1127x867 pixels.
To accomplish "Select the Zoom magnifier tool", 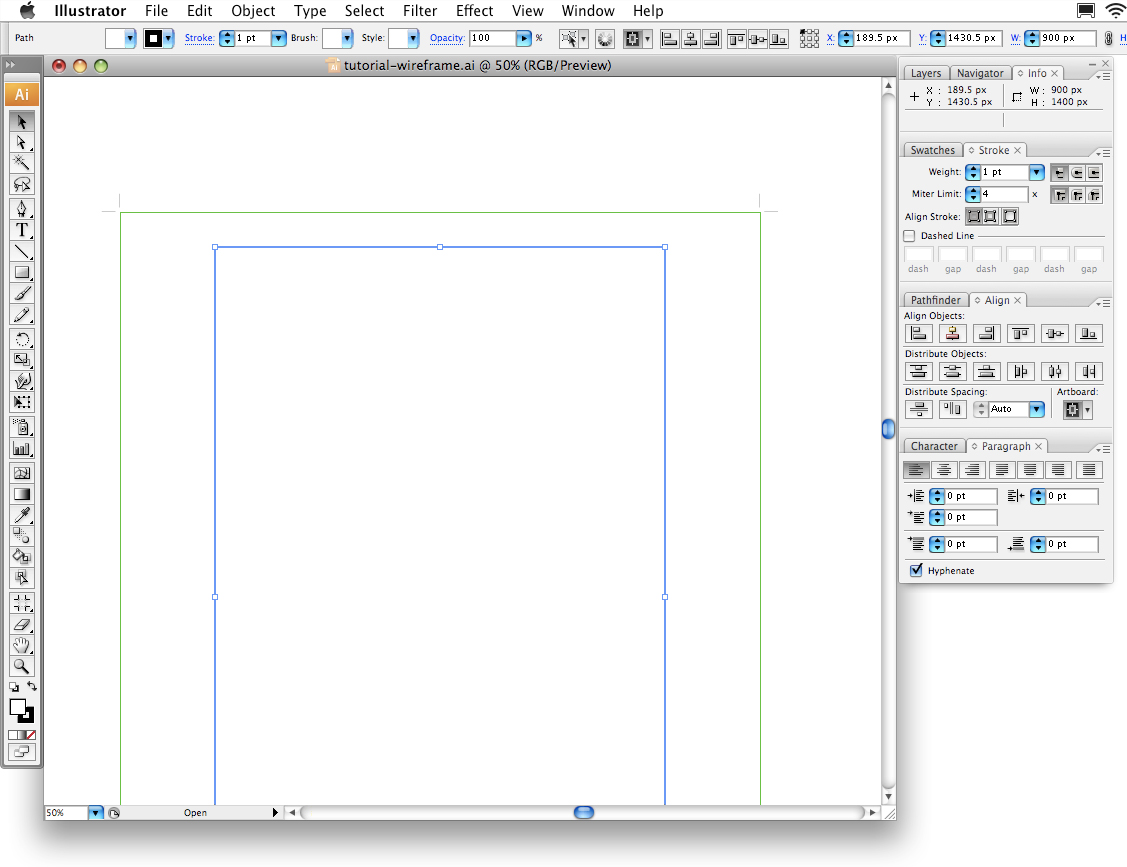I will pos(22,666).
